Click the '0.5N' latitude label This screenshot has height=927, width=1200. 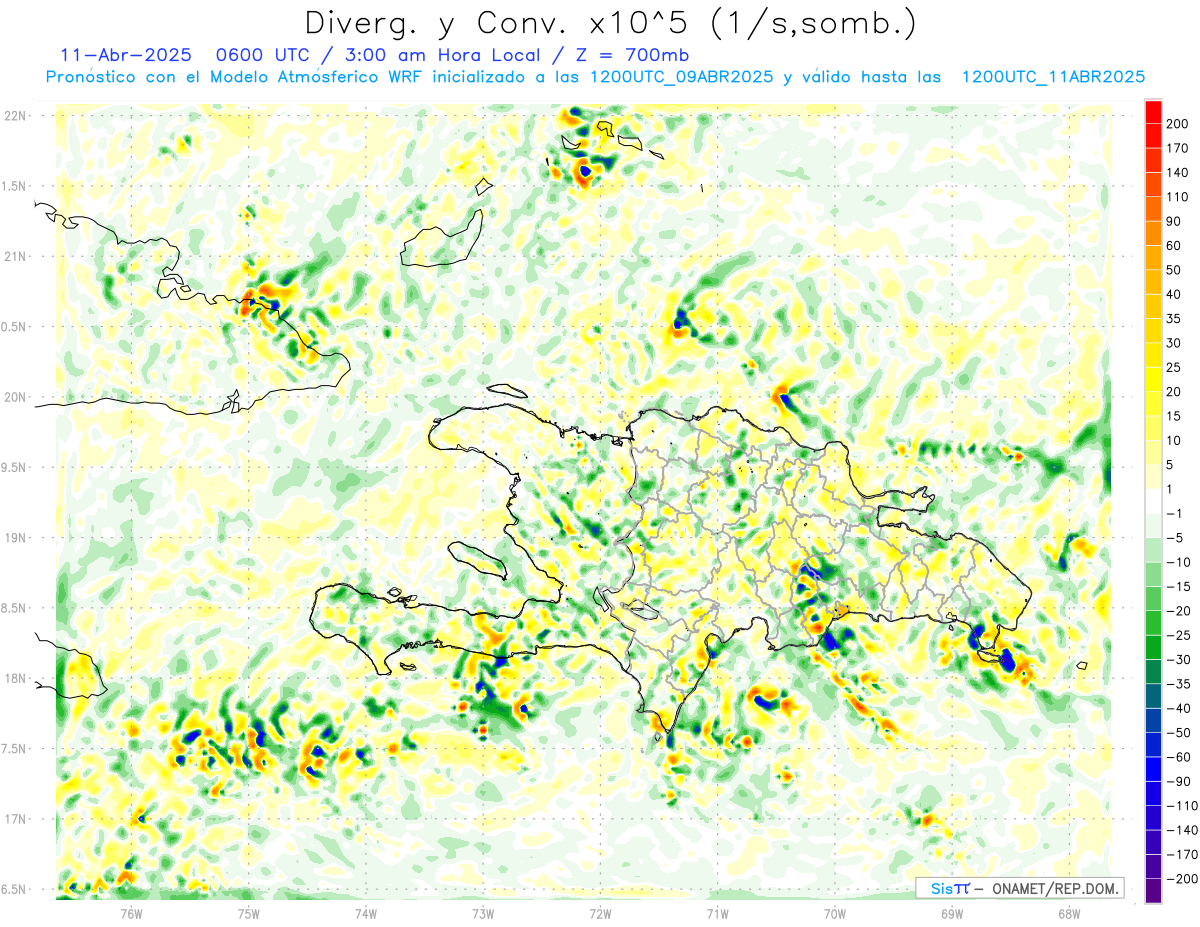tap(15, 327)
